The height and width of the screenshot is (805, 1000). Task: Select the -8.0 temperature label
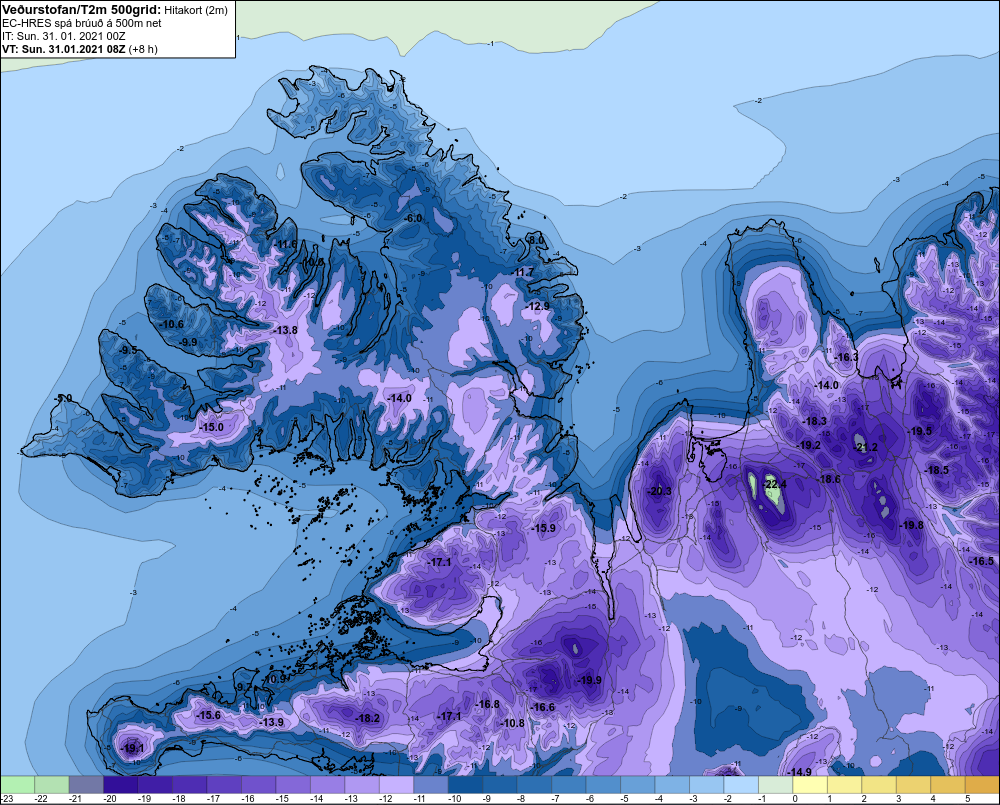[536, 240]
